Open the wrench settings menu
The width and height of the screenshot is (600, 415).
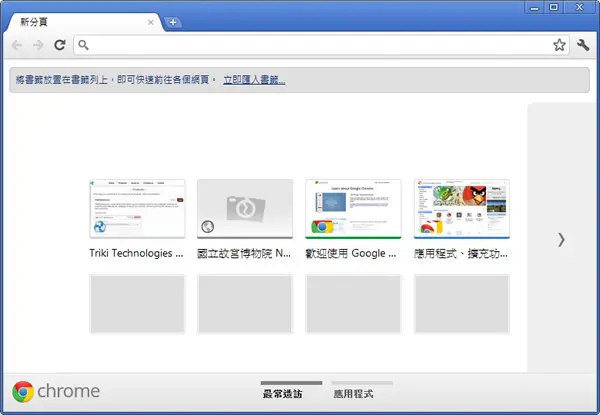(583, 45)
